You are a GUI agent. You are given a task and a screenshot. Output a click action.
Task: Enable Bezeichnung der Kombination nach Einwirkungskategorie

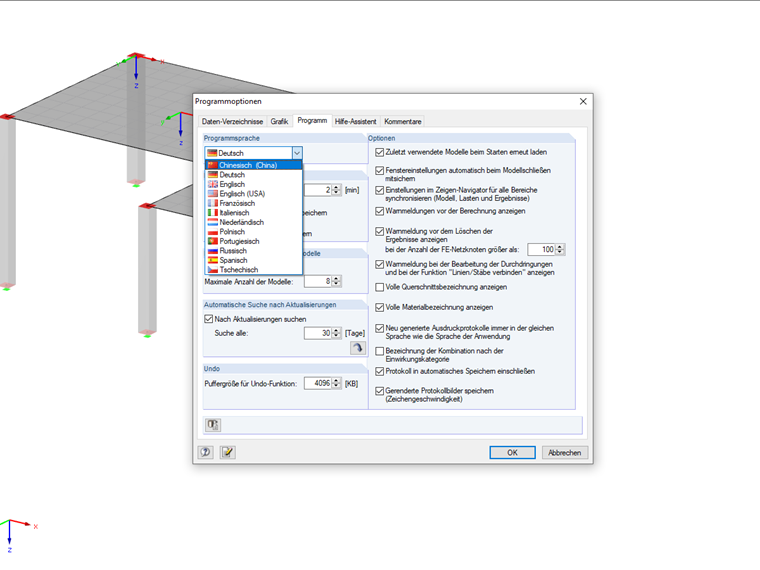380,351
